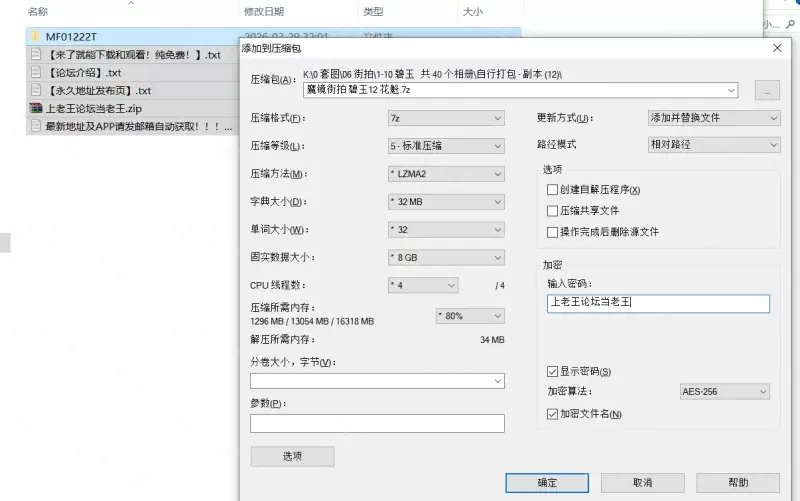Viewport: 800px width, 501px height.
Task: Sort by 名称 column header in Explorer
Action: point(38,11)
